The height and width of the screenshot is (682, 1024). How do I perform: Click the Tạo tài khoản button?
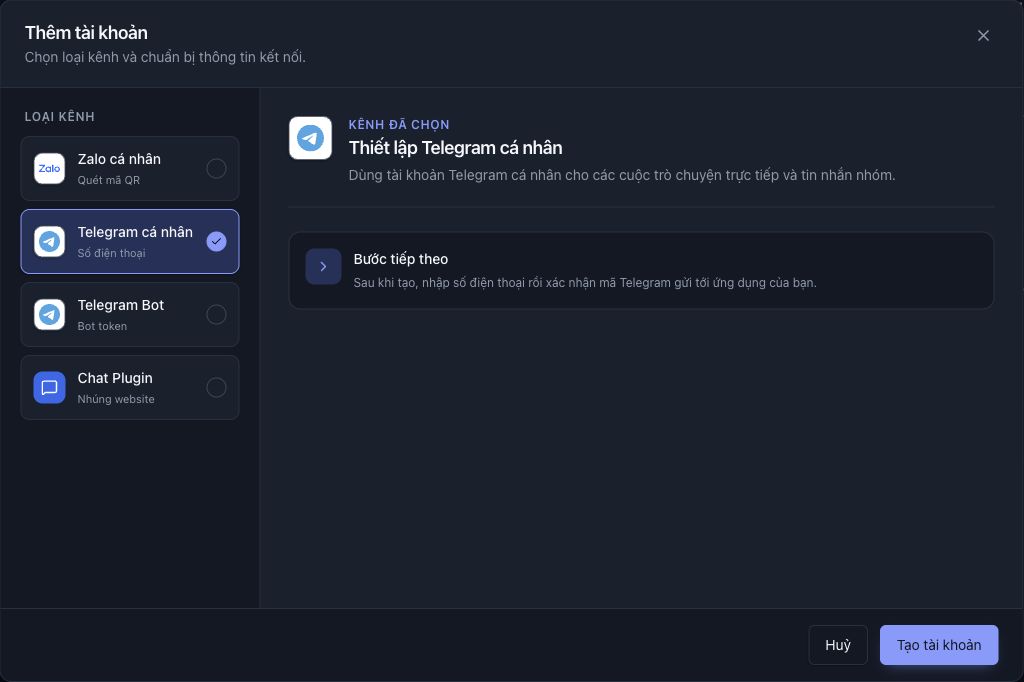938,645
